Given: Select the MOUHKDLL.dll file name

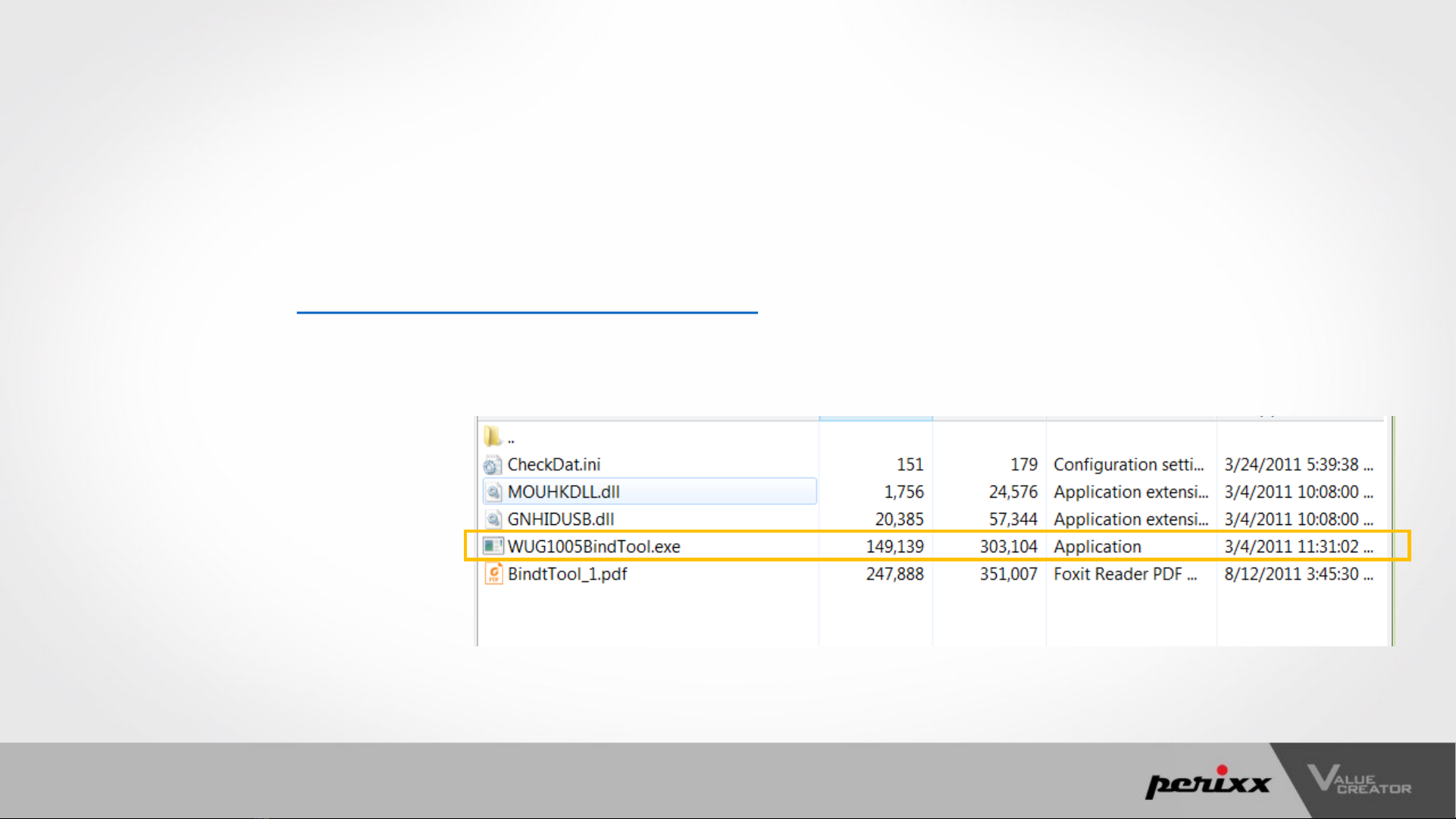Looking at the screenshot, I should coord(564,492).
